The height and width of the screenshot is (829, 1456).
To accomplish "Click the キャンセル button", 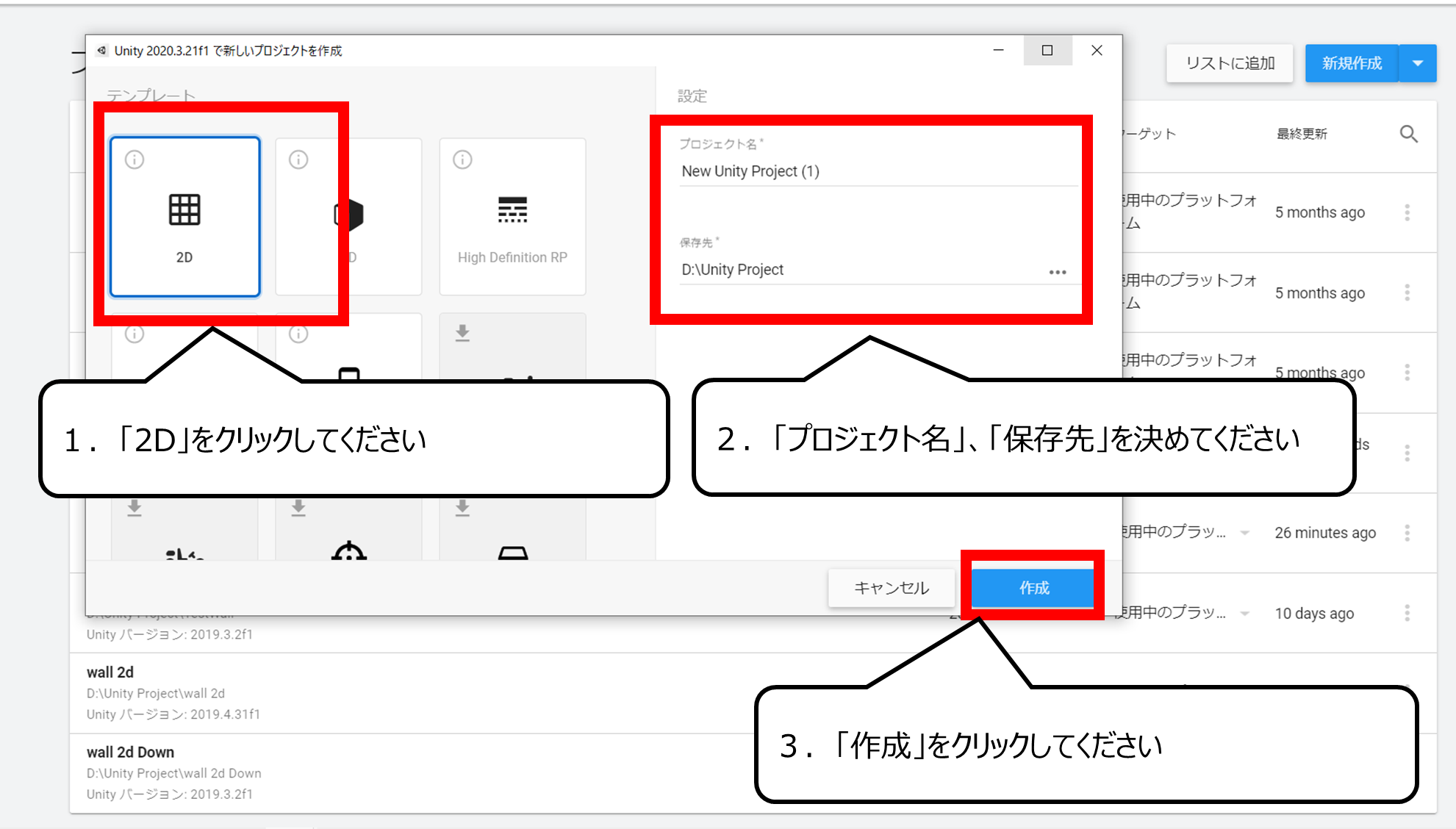I will click(892, 588).
